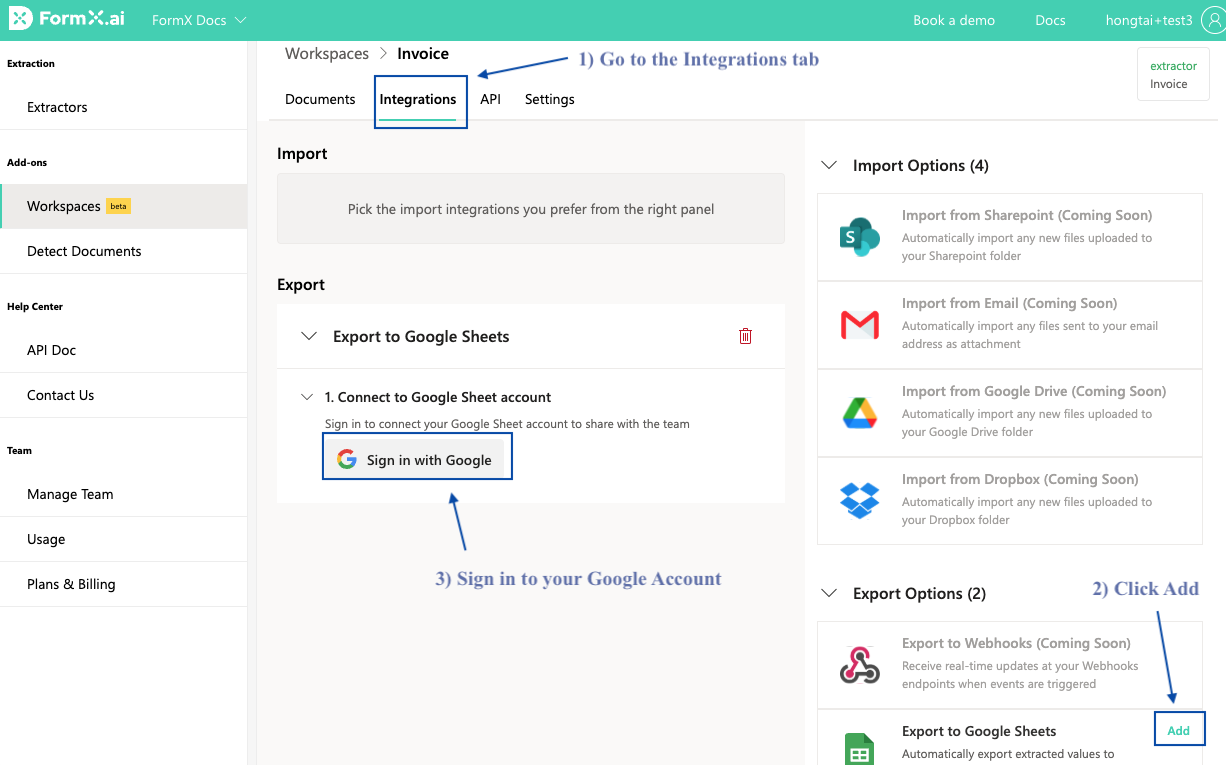The image size is (1226, 765).
Task: Open the Book a demo link
Action: pos(955,20)
